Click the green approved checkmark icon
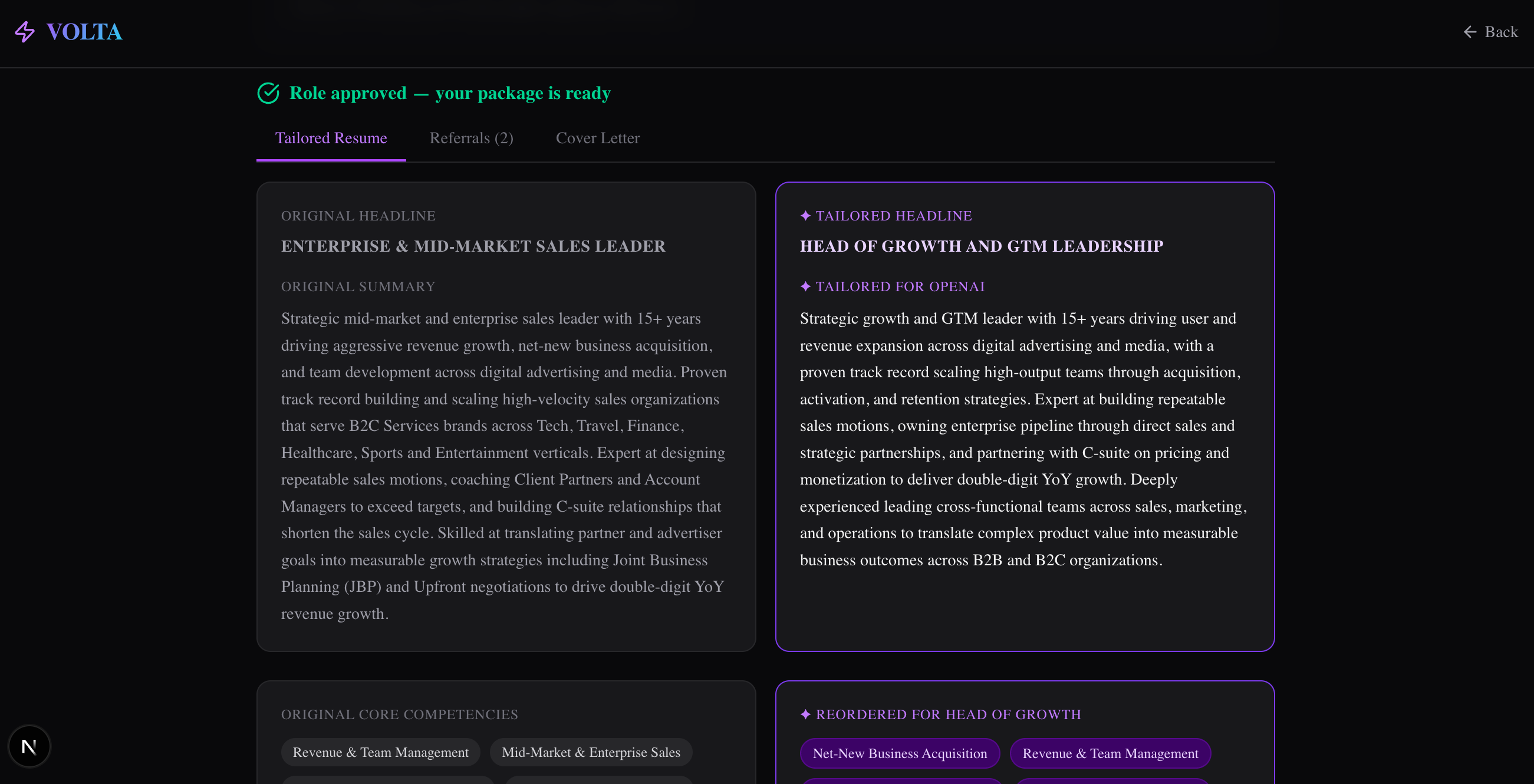 pos(268,94)
